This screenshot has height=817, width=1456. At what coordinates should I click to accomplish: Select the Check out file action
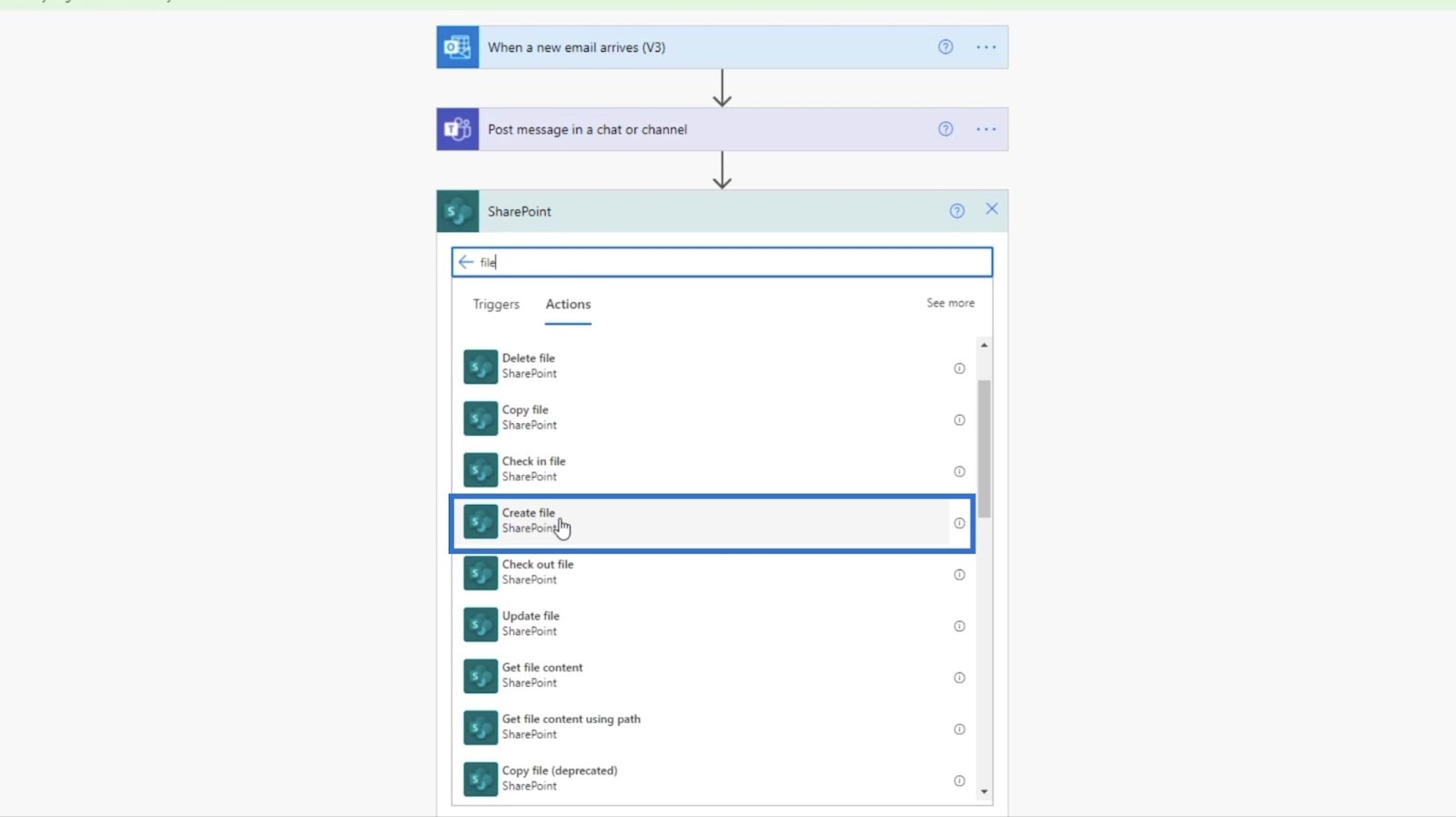(713, 573)
